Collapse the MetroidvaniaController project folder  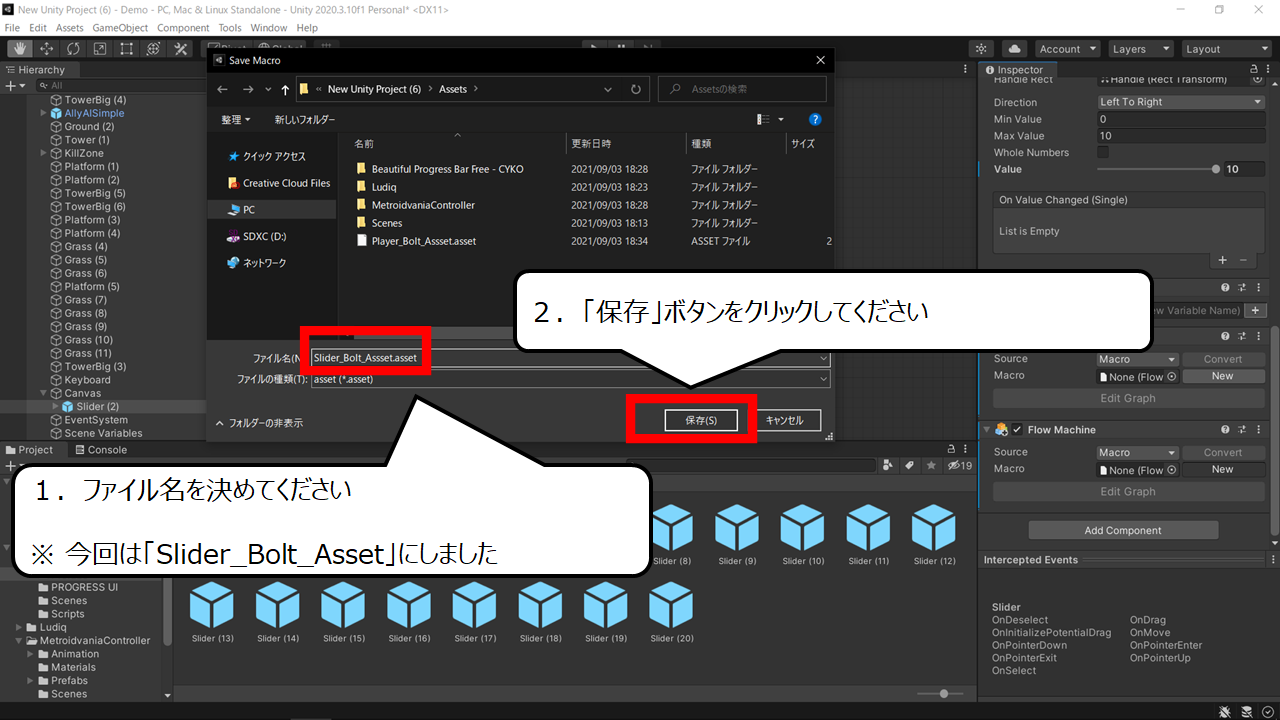(x=19, y=641)
